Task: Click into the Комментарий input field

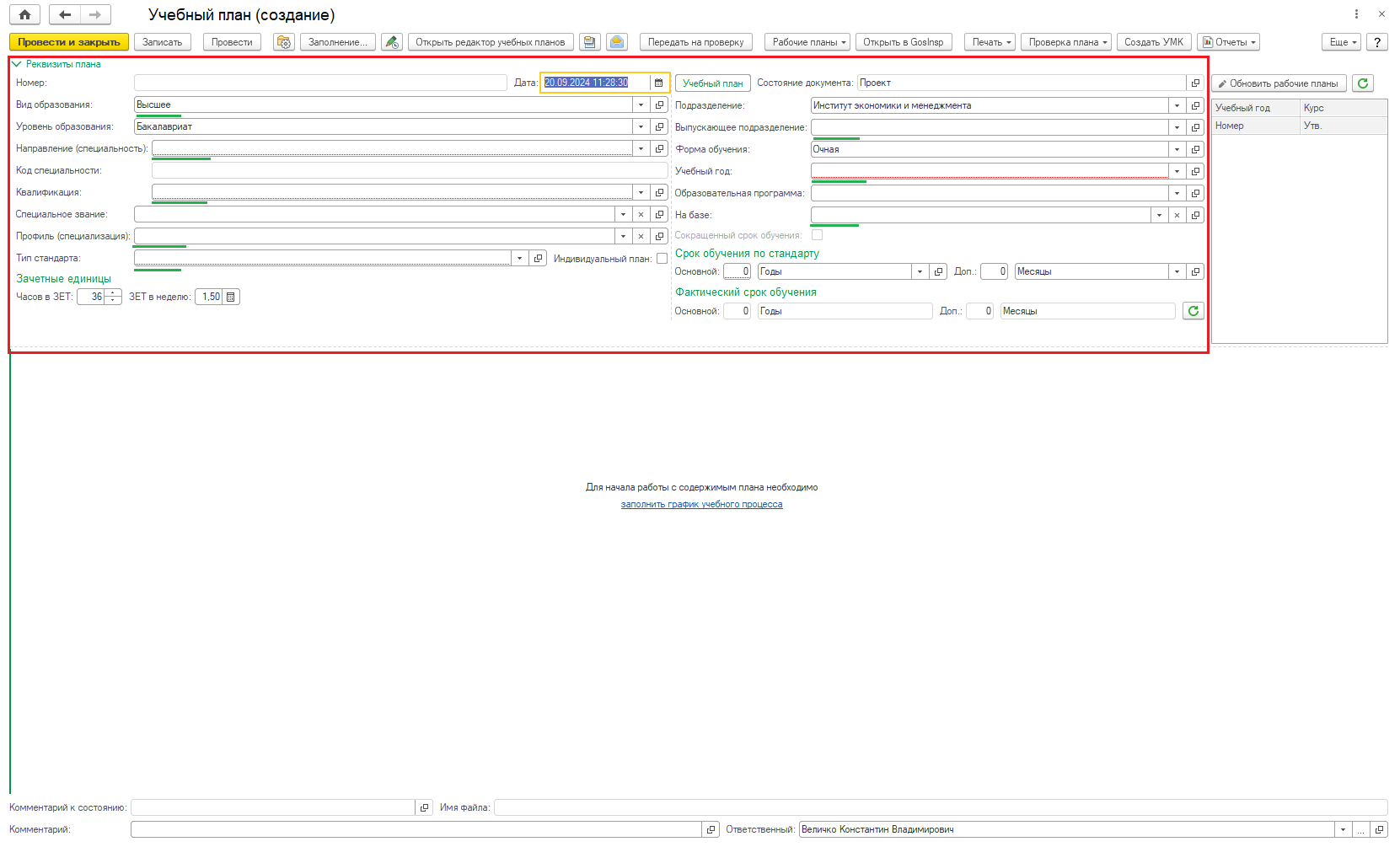Action: point(417,829)
